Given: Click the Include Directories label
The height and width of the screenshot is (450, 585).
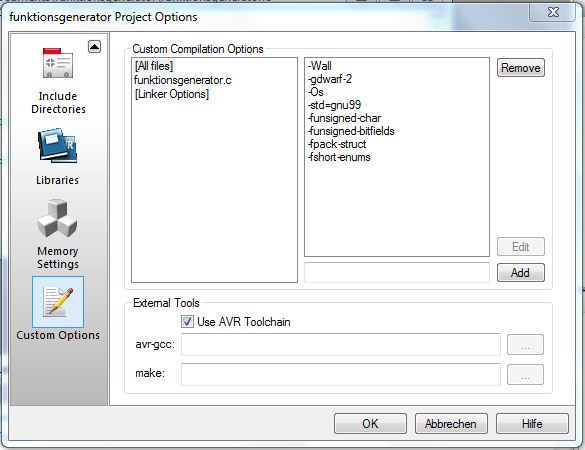Looking at the screenshot, I should tap(58, 103).
